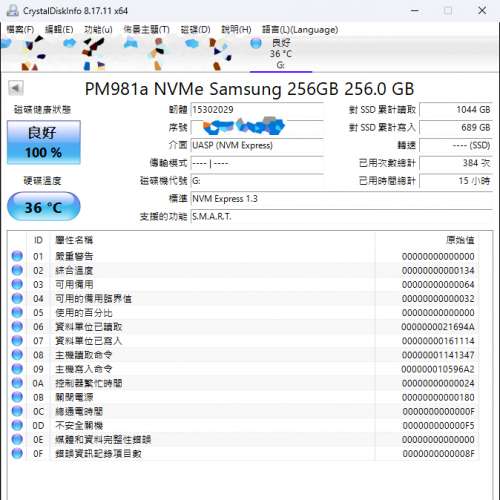500x500 pixels.
Task: Open the 說明(H) help menu
Action: [x=236, y=30]
